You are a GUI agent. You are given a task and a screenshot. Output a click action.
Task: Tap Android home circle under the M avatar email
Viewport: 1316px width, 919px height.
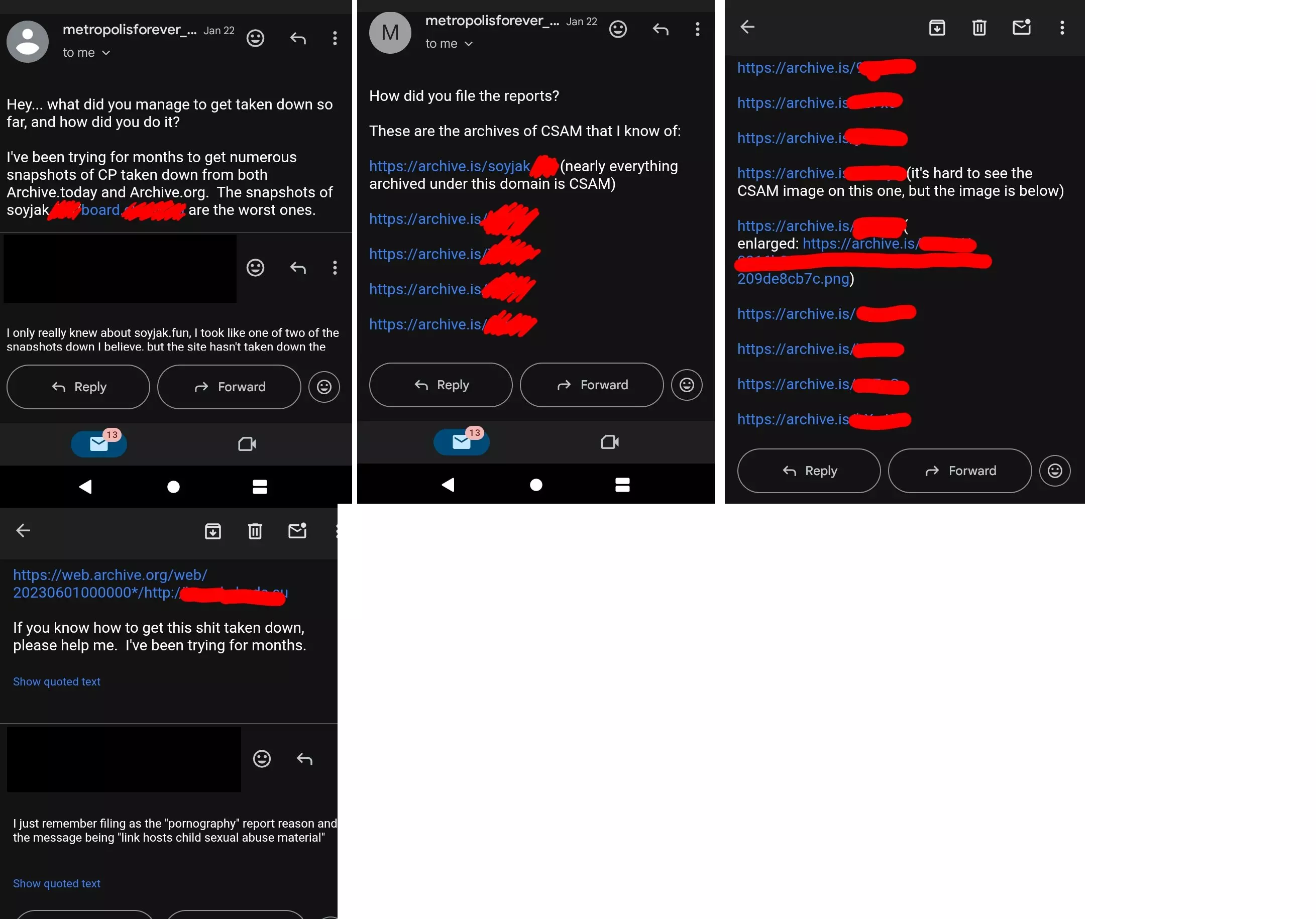[536, 485]
